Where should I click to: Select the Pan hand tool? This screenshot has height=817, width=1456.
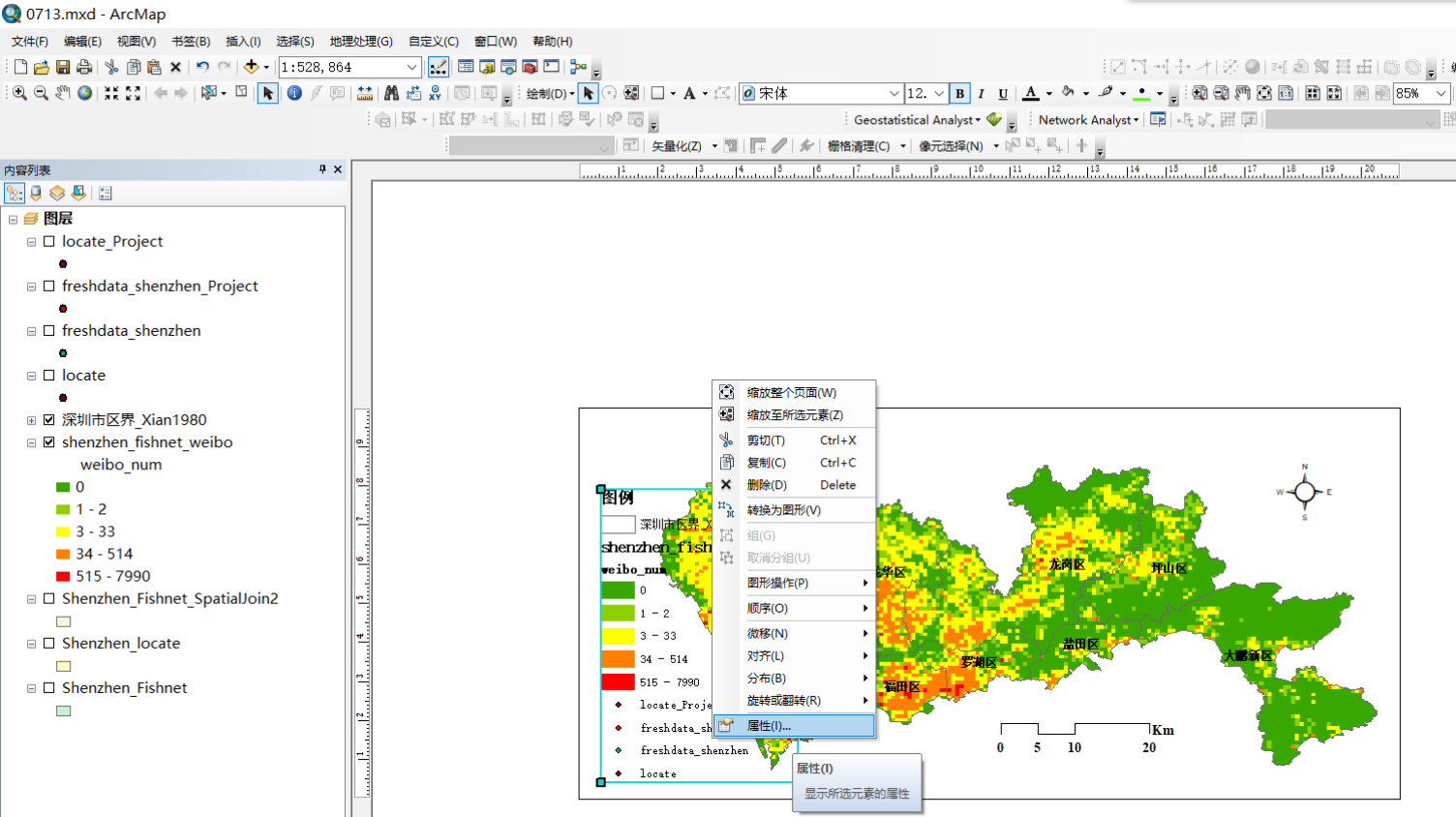pos(63,93)
